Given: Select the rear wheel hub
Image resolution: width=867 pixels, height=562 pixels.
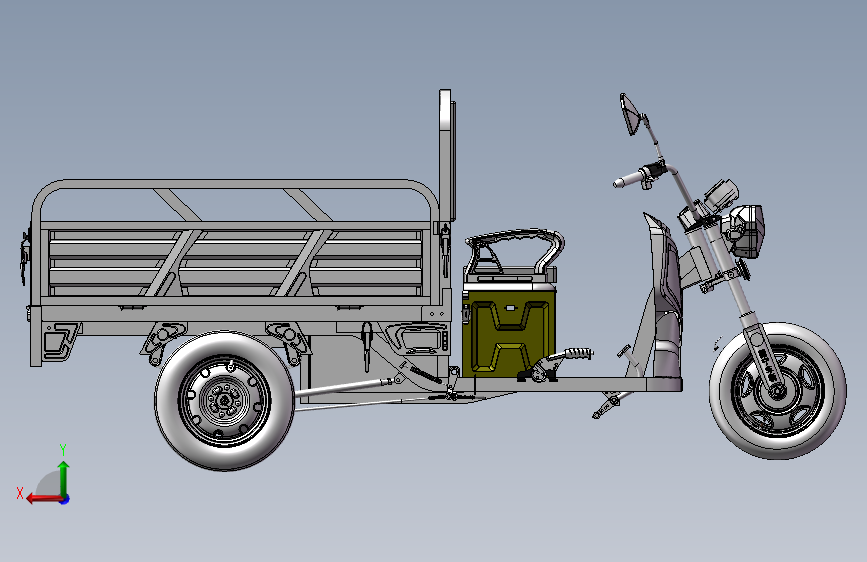Looking at the screenshot, I should point(224,400).
